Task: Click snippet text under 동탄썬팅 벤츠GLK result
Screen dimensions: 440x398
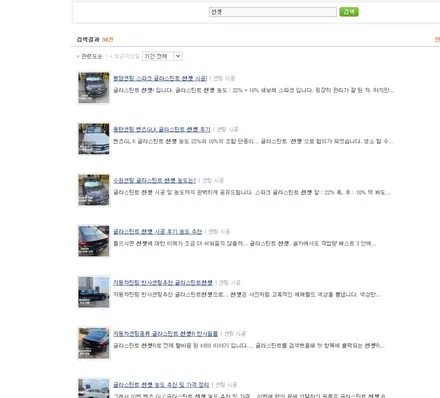Action: coord(253,141)
